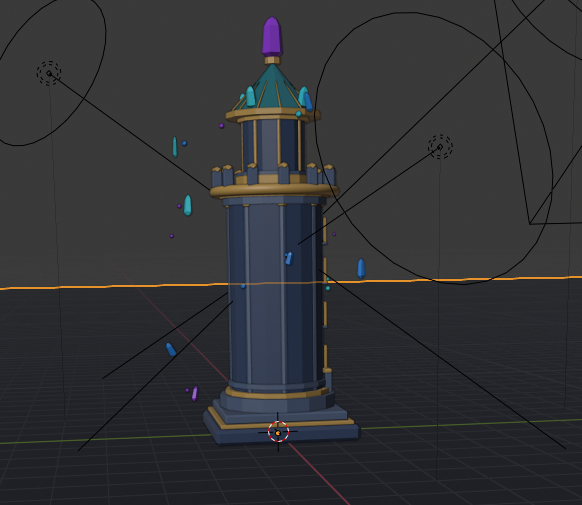Click the dashed golden ladder on the tower side
This screenshot has height=505, width=582.
click(x=325, y=293)
